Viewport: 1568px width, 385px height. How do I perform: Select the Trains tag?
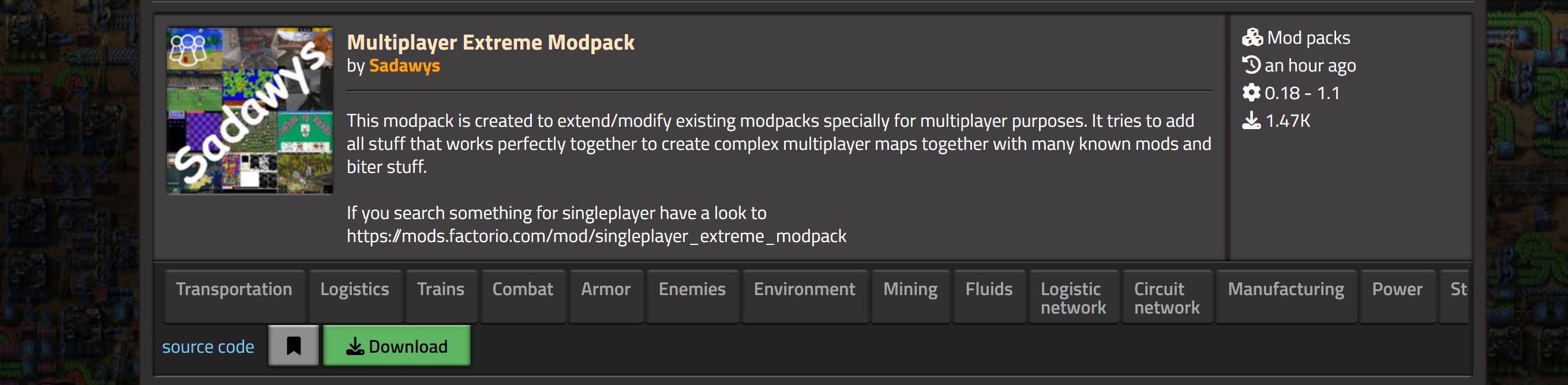[441, 296]
